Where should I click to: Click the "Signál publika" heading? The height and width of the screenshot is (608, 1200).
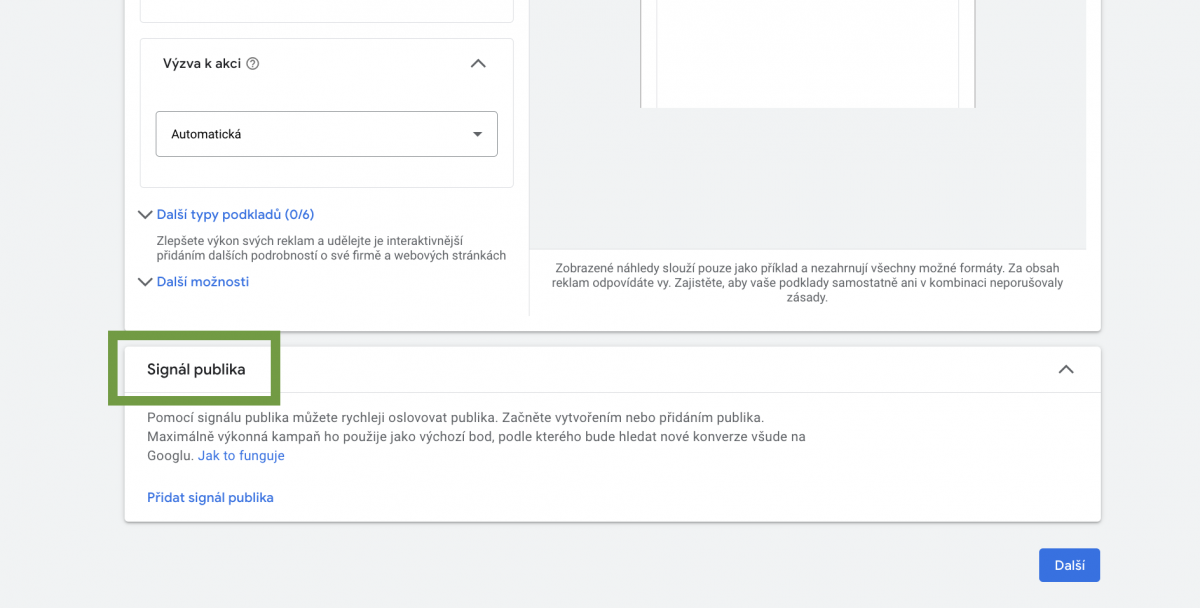click(x=195, y=368)
